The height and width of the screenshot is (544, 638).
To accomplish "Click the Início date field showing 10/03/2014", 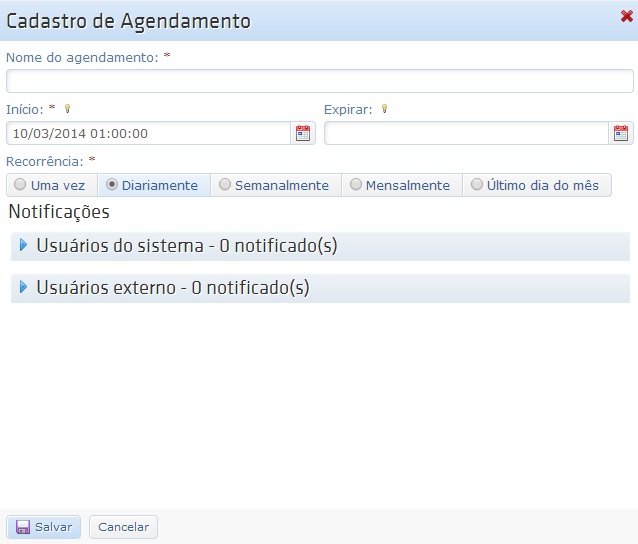I will pyautogui.click(x=149, y=133).
